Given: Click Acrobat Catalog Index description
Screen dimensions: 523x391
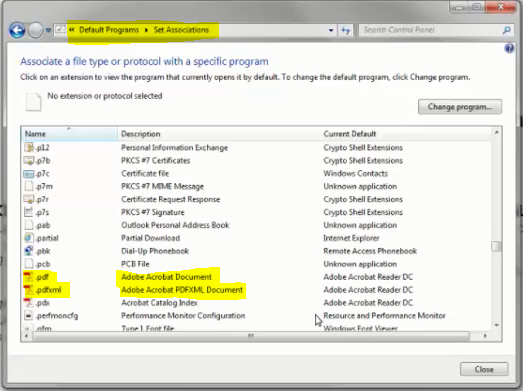Looking at the screenshot, I should coord(159,303).
